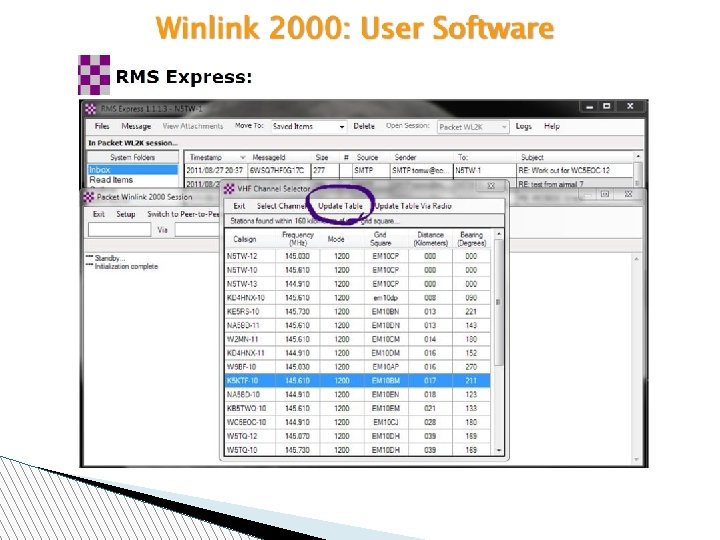Screen dimensions: 720x540
Task: Select the N5TW-12 station row
Action: point(358,256)
